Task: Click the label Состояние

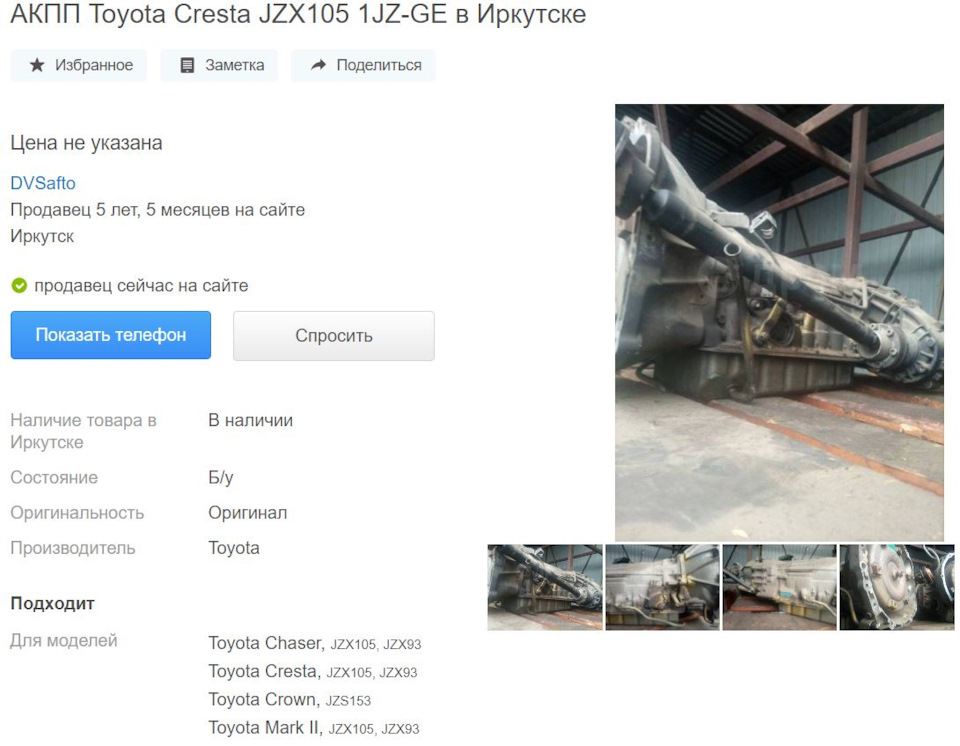Action: [54, 477]
